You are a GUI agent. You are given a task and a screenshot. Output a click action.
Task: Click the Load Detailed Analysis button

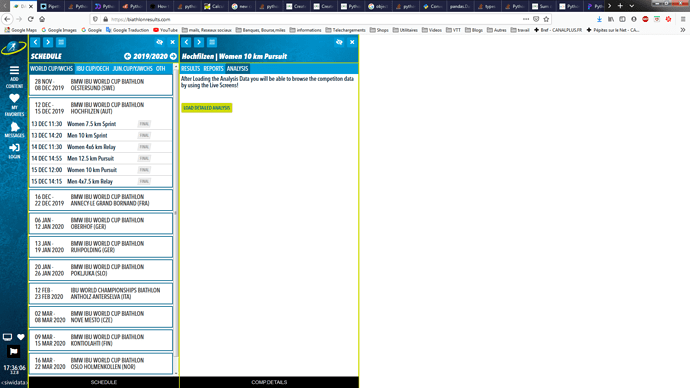(x=207, y=108)
